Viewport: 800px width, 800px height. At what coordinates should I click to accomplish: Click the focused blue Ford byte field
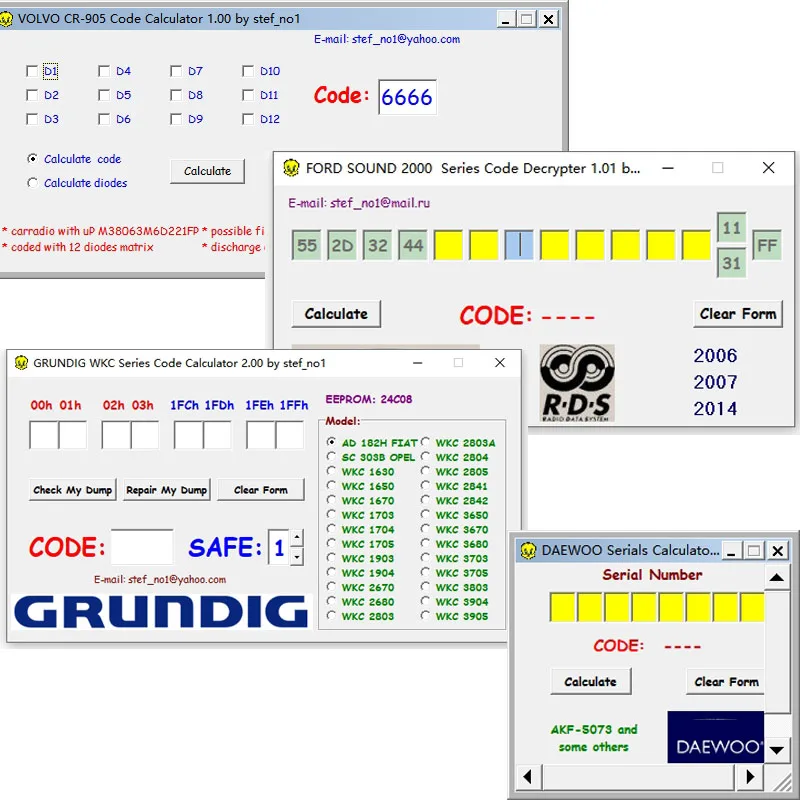(x=519, y=245)
